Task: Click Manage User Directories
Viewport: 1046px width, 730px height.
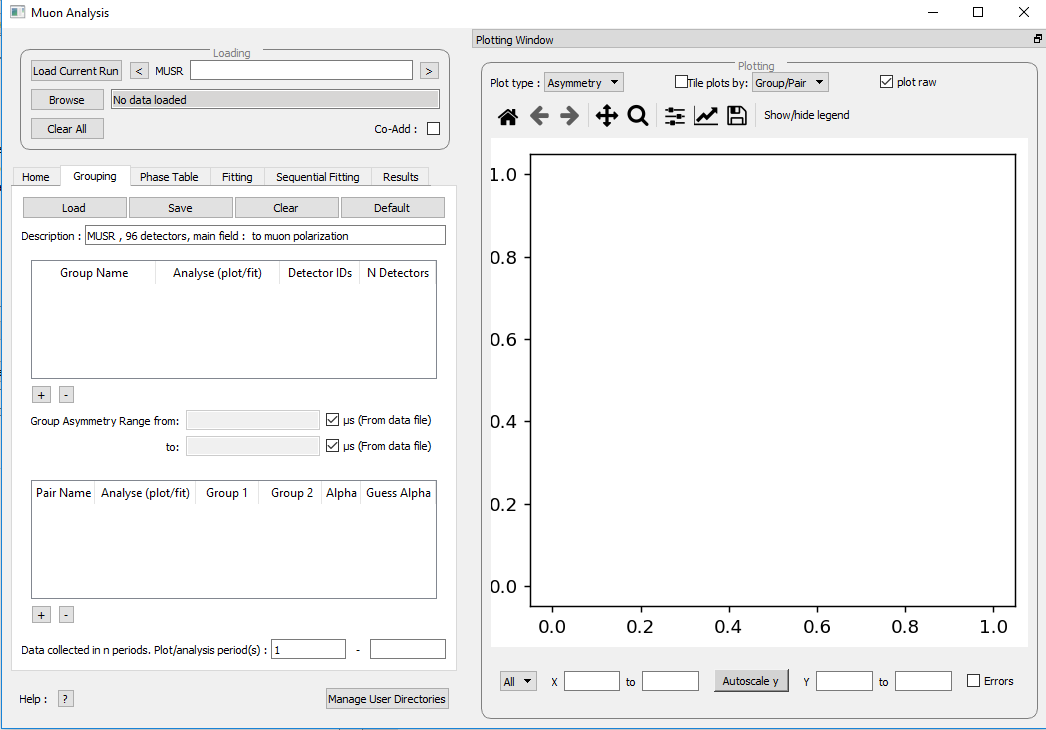Action: (387, 698)
